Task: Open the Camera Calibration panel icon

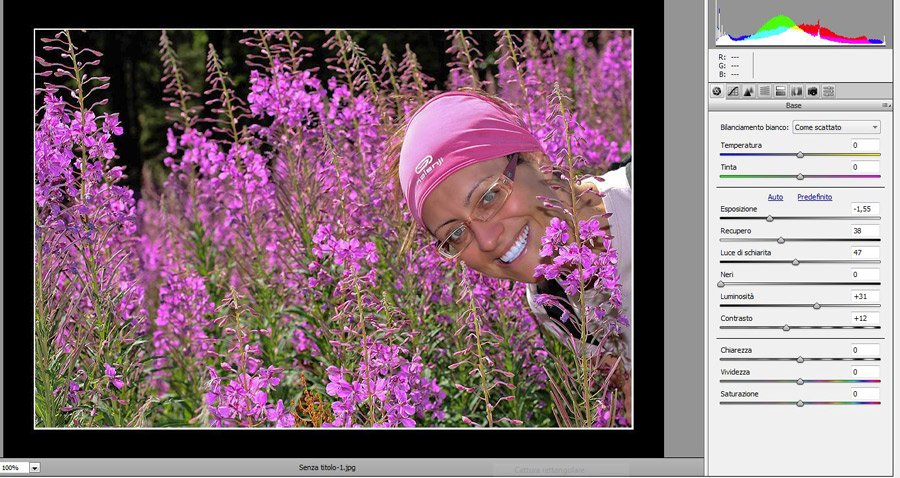Action: 813,91
